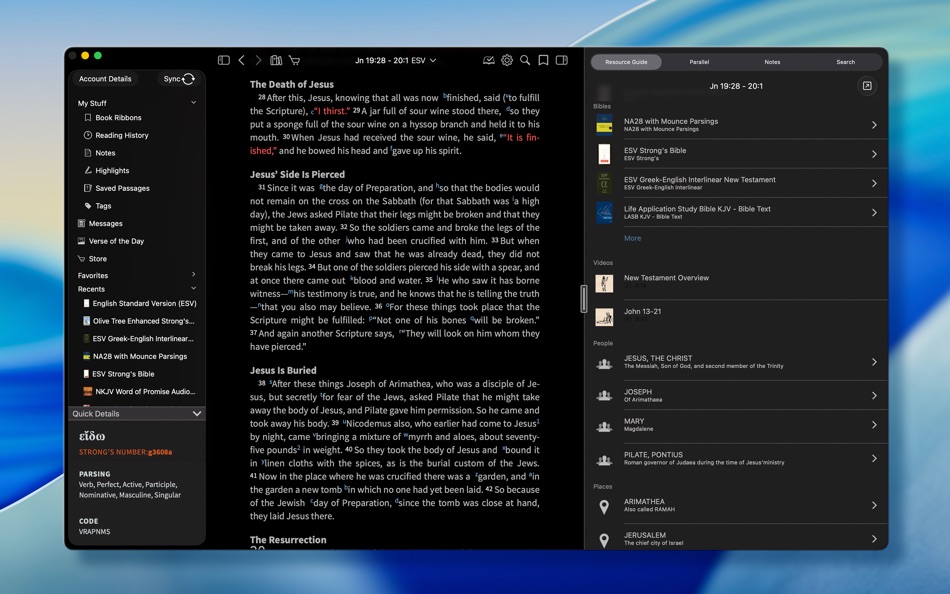Viewport: 950px width, 594px height.
Task: Open split-screen view with the rightmost toolbar icon
Action: [561, 60]
